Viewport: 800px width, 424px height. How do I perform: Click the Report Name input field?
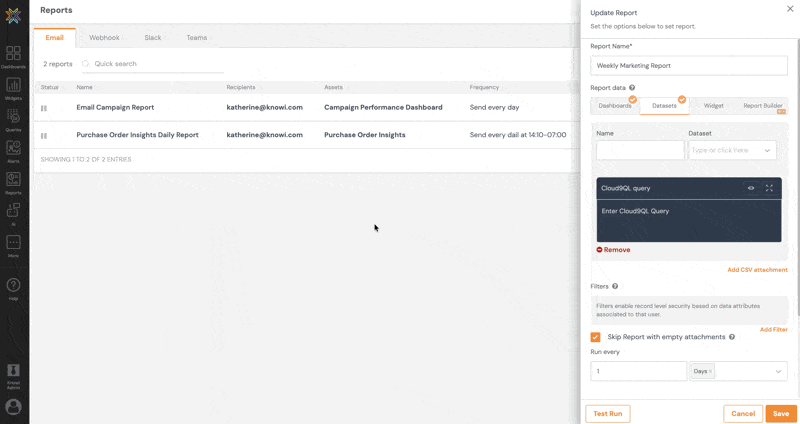pyautogui.click(x=688, y=66)
